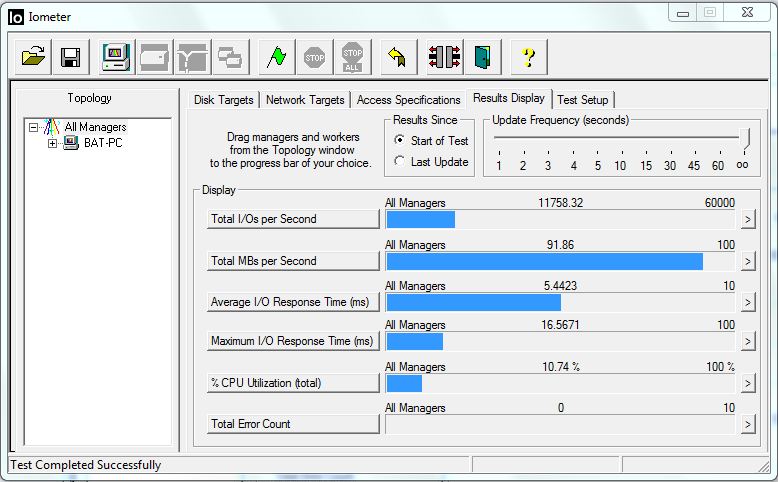This screenshot has width=778, height=482.
Task: Start tests with the green flag icon
Action: click(277, 57)
